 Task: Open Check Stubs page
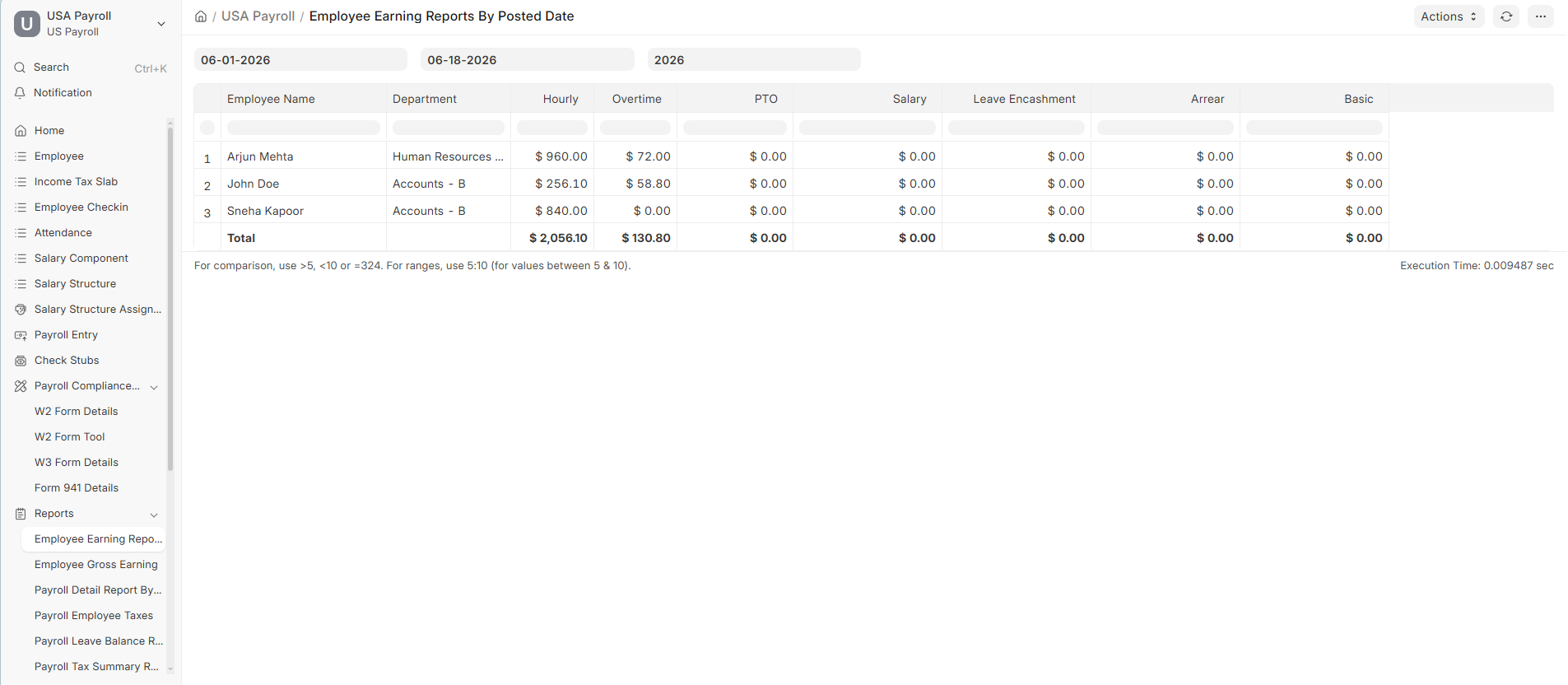click(x=67, y=361)
